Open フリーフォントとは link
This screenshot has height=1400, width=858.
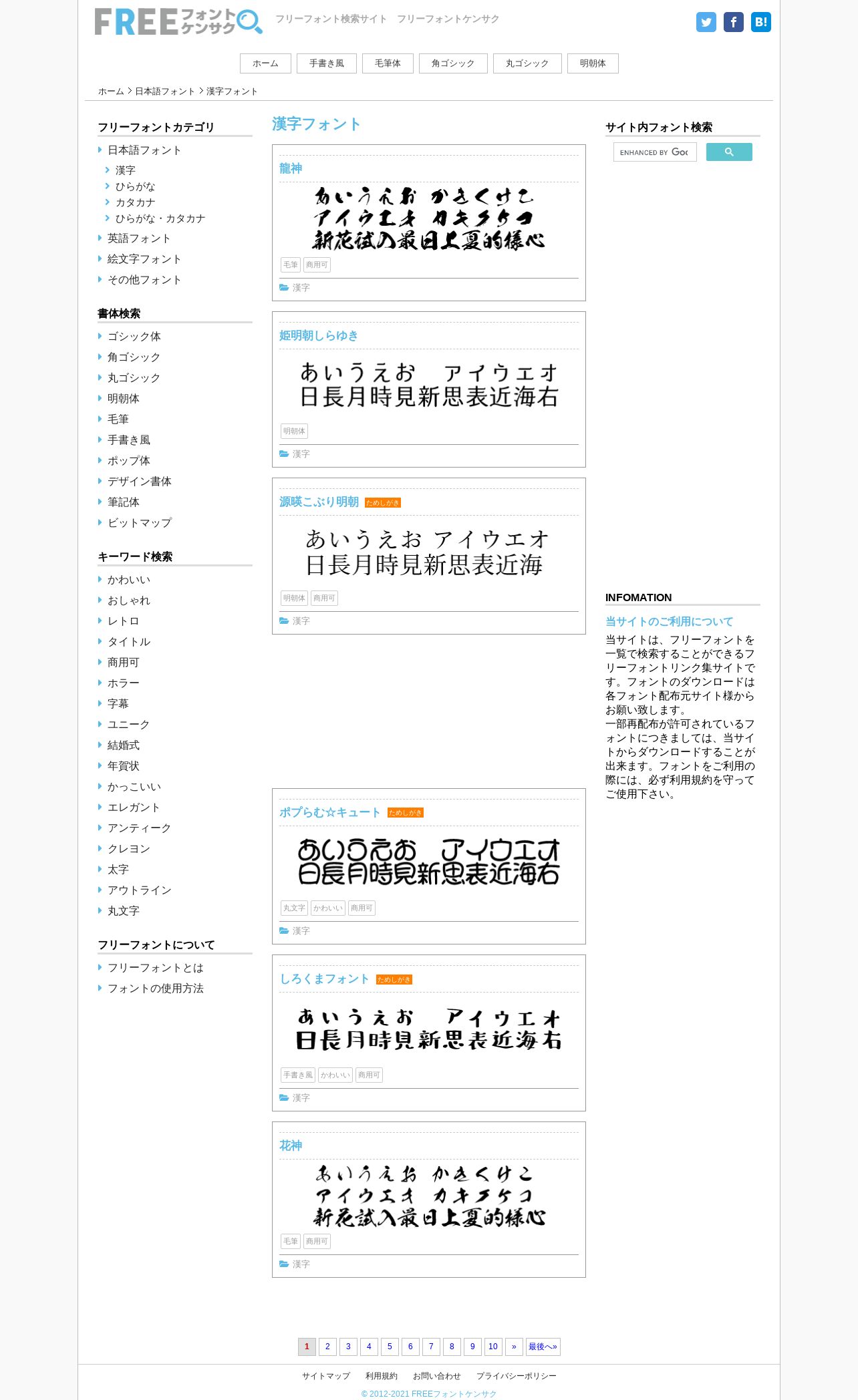pos(156,968)
